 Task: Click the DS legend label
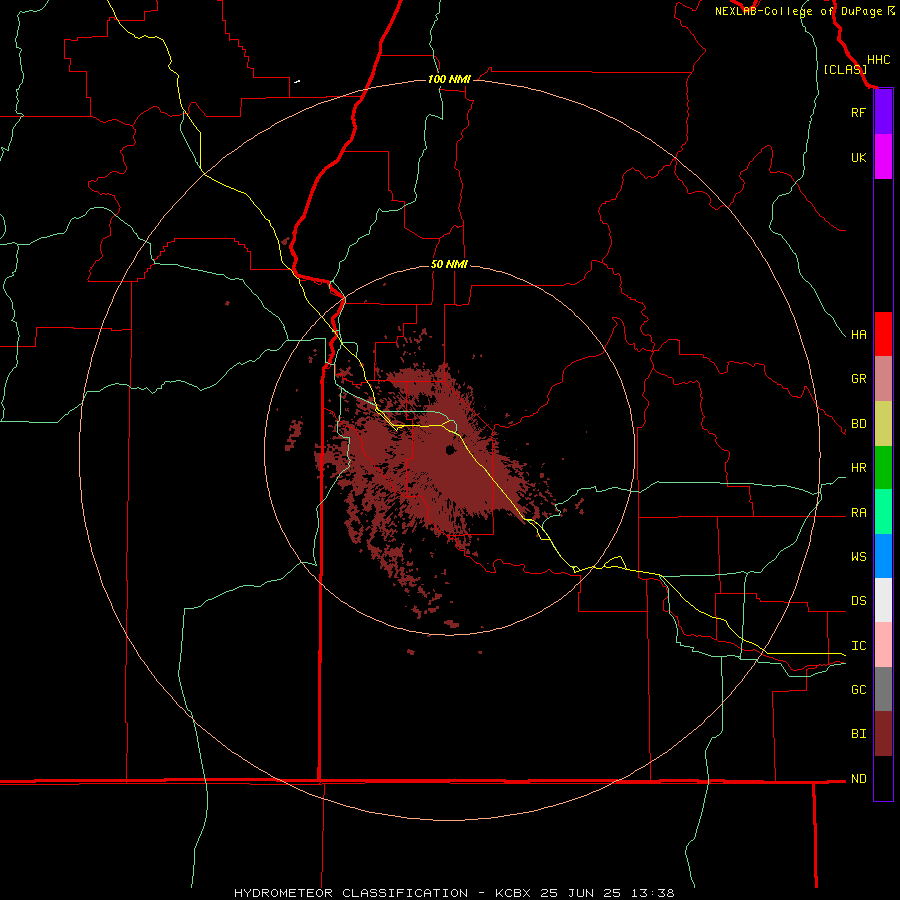pyautogui.click(x=858, y=601)
